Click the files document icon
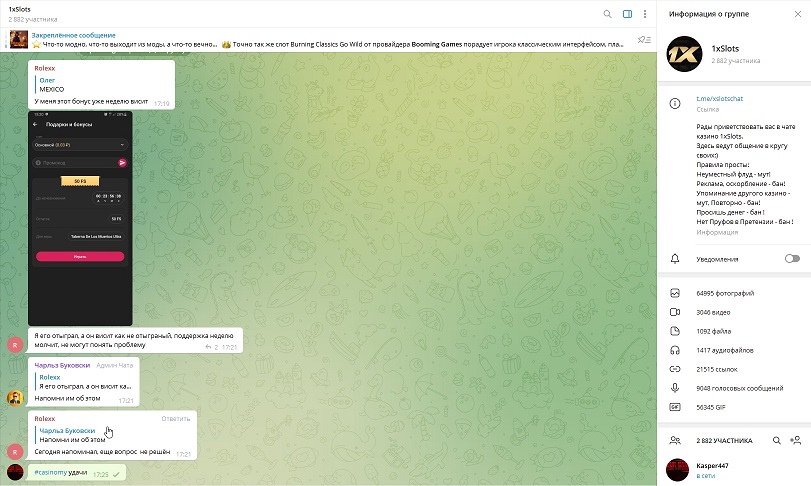Viewport: 811px width, 486px height. (675, 331)
